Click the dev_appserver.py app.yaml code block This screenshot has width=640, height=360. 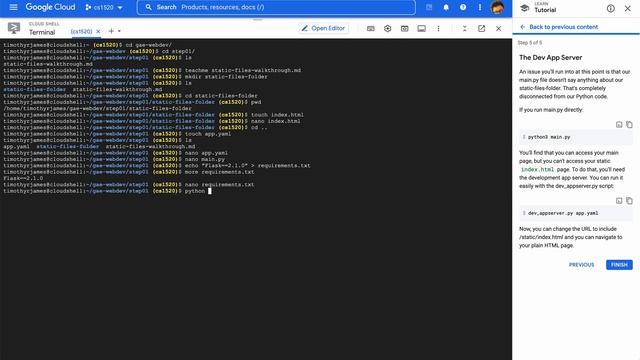click(576, 213)
